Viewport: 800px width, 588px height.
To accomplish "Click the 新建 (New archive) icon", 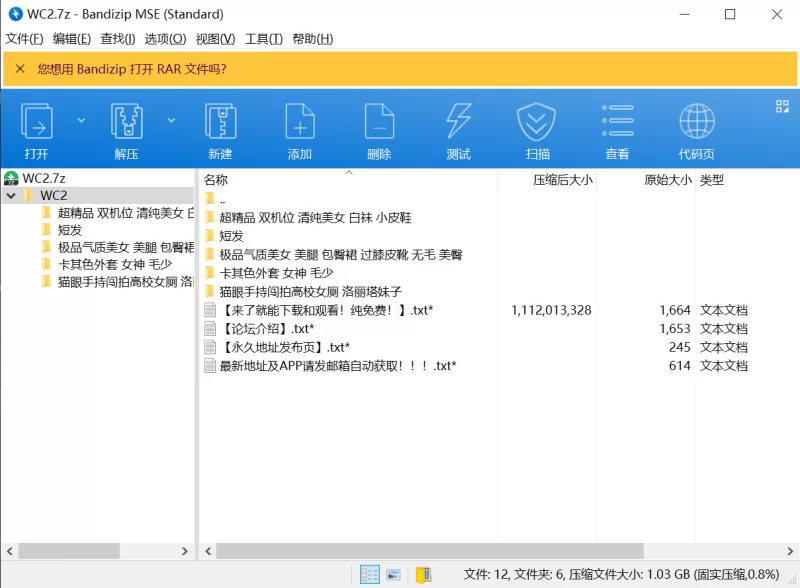I will (220, 121).
